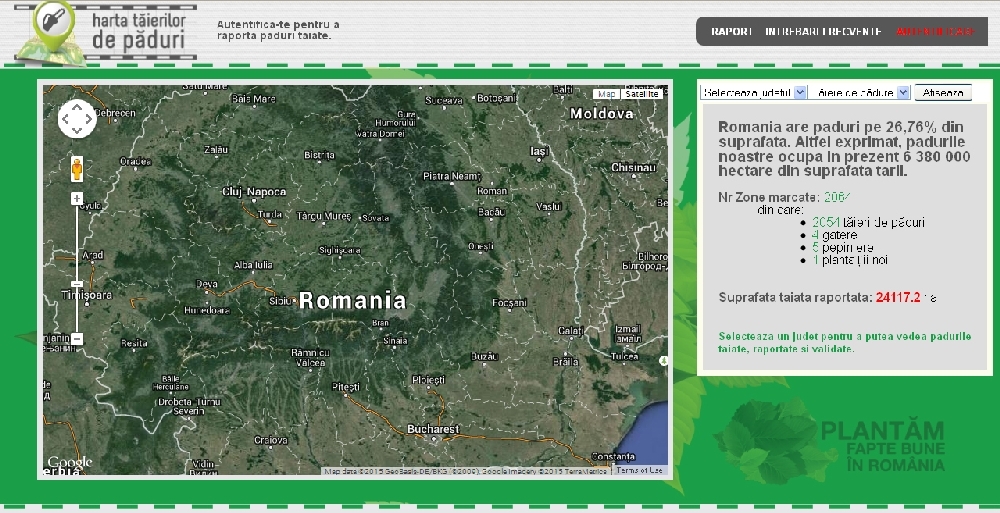Click the Nr Zone marcate count value
Screen dimensions: 1000x513
pyautogui.click(x=837, y=197)
